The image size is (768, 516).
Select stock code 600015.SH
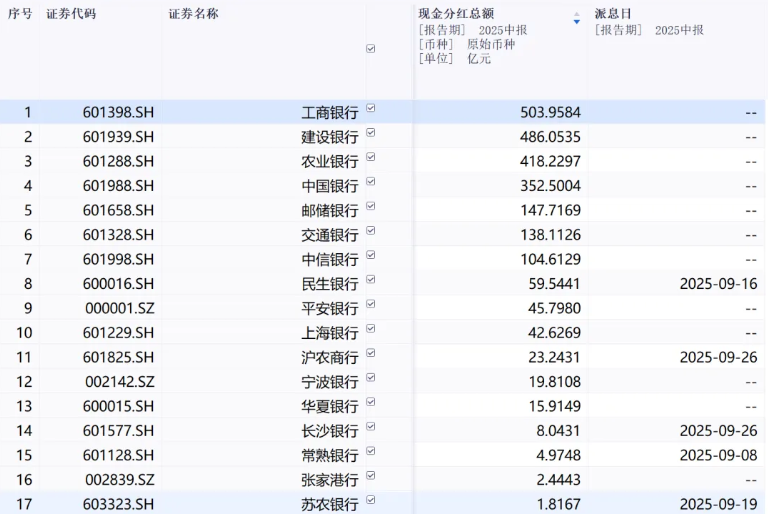pyautogui.click(x=118, y=406)
